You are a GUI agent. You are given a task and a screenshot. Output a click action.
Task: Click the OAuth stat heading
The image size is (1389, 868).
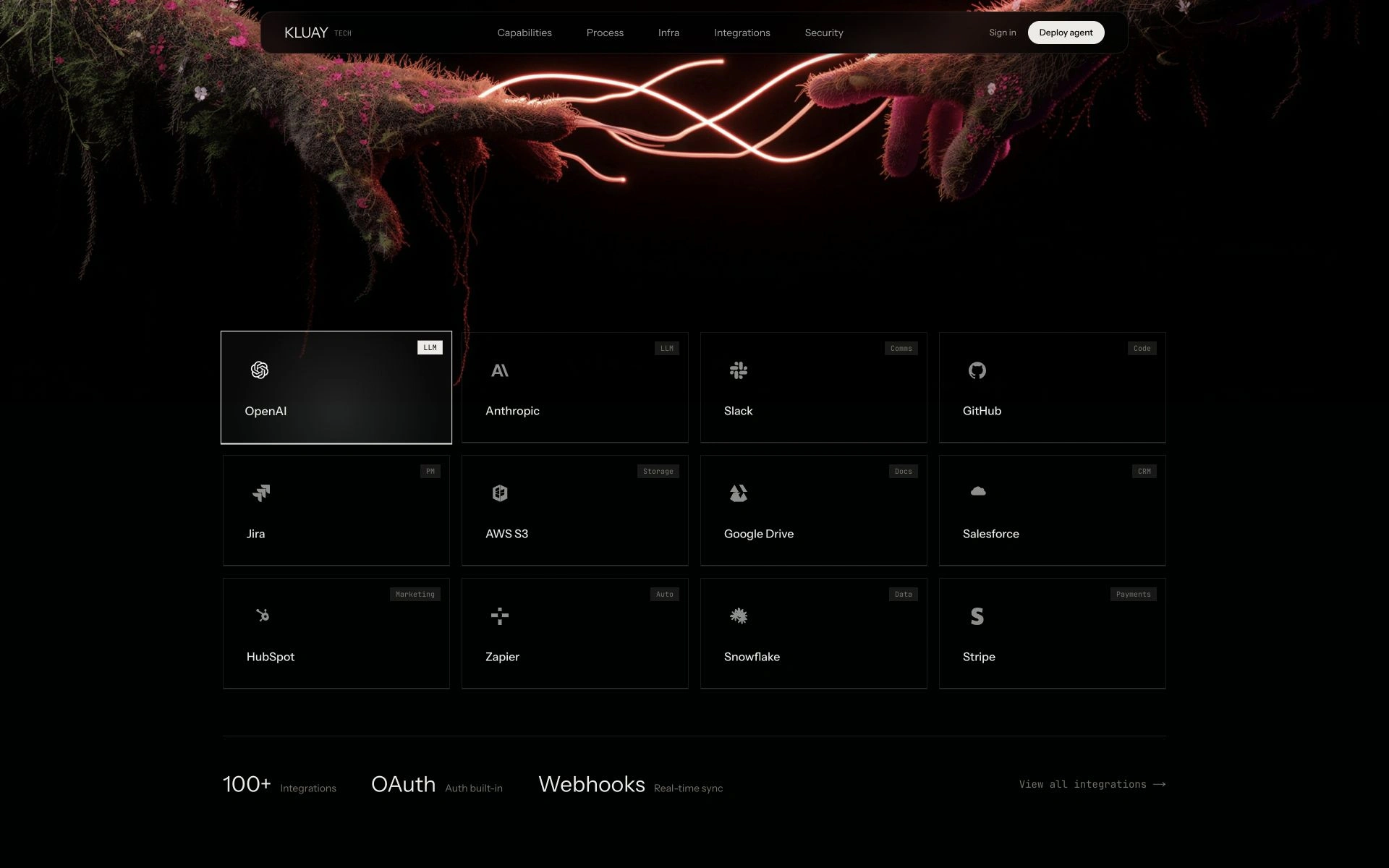404,784
